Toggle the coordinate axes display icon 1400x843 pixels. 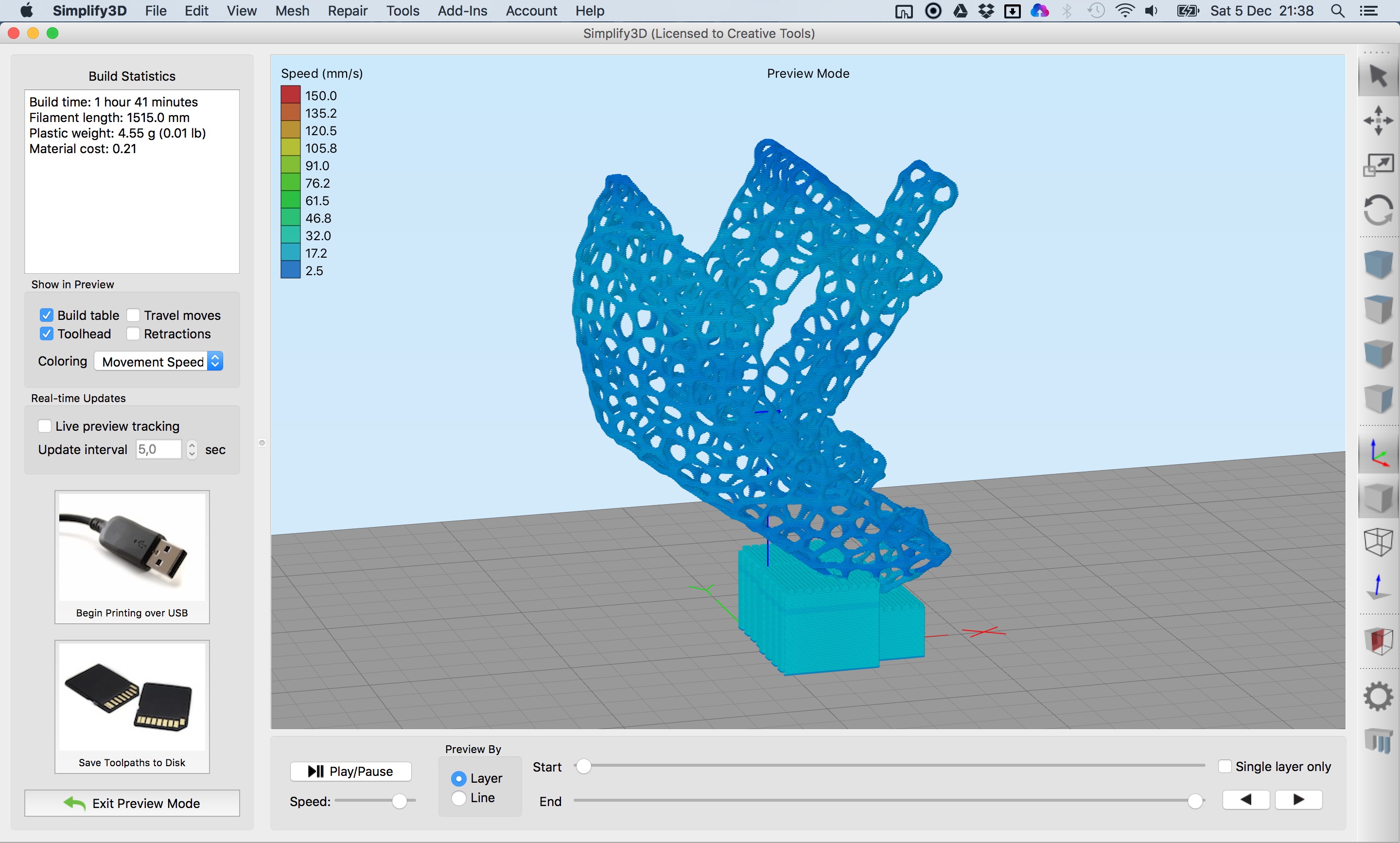tap(1379, 453)
